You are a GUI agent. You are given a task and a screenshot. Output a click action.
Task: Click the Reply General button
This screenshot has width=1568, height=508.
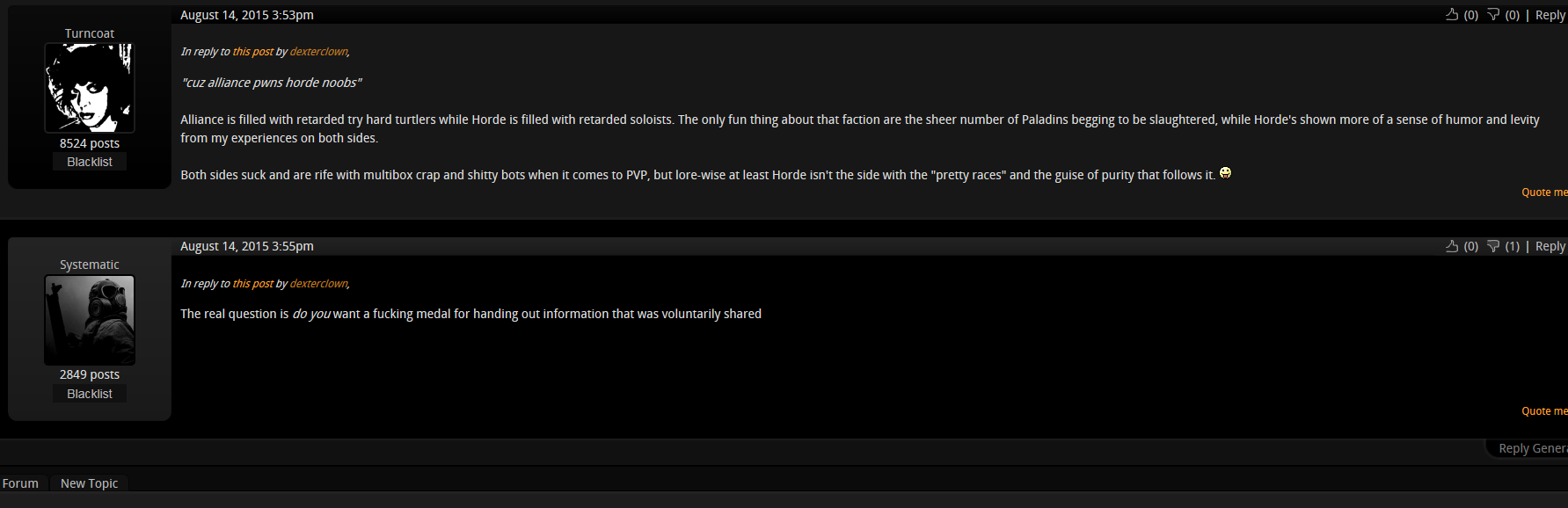1532,448
